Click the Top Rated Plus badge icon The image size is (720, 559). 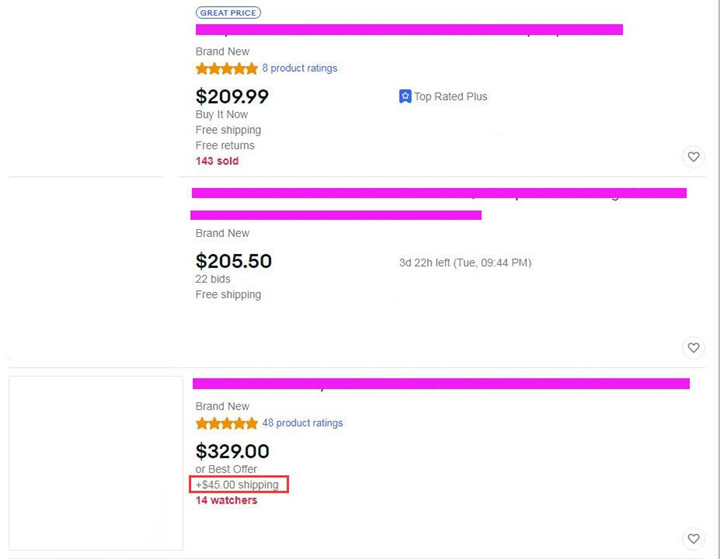(405, 97)
